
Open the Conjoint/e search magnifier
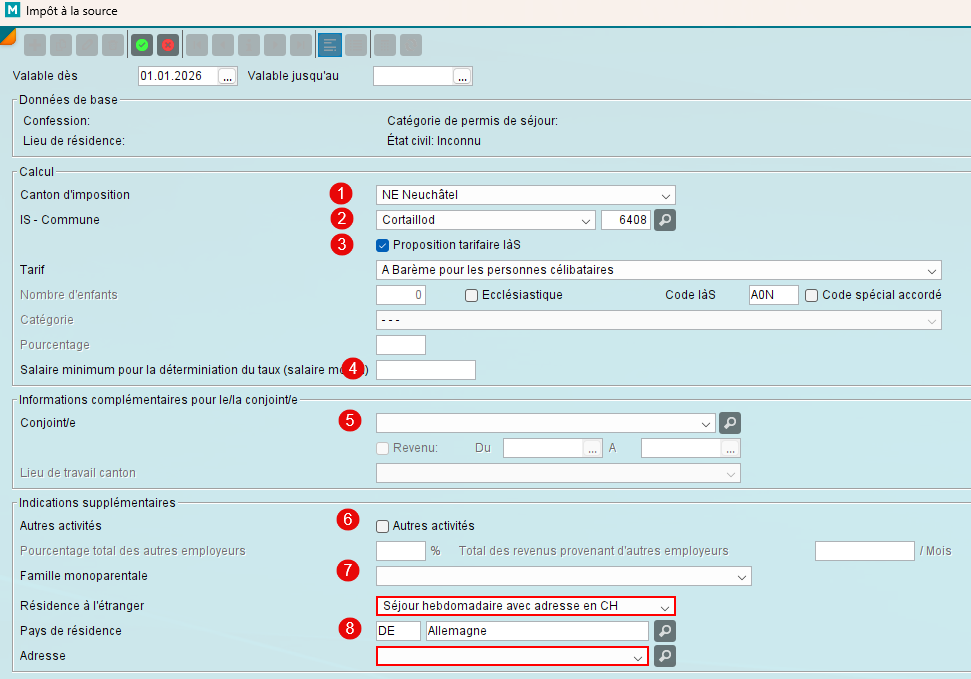coord(731,423)
